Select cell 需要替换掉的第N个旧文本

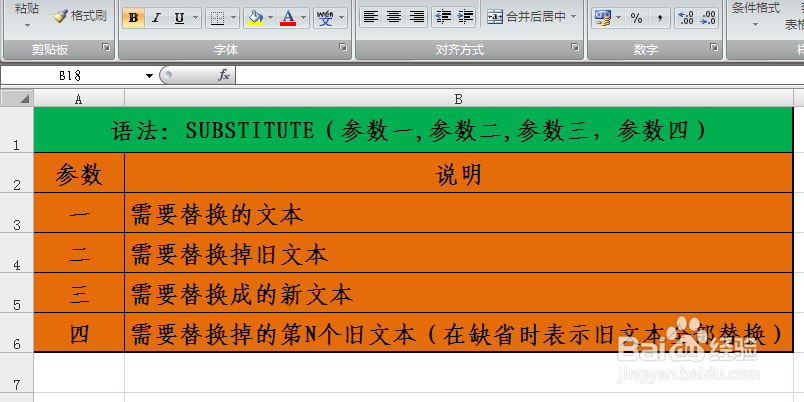point(459,333)
